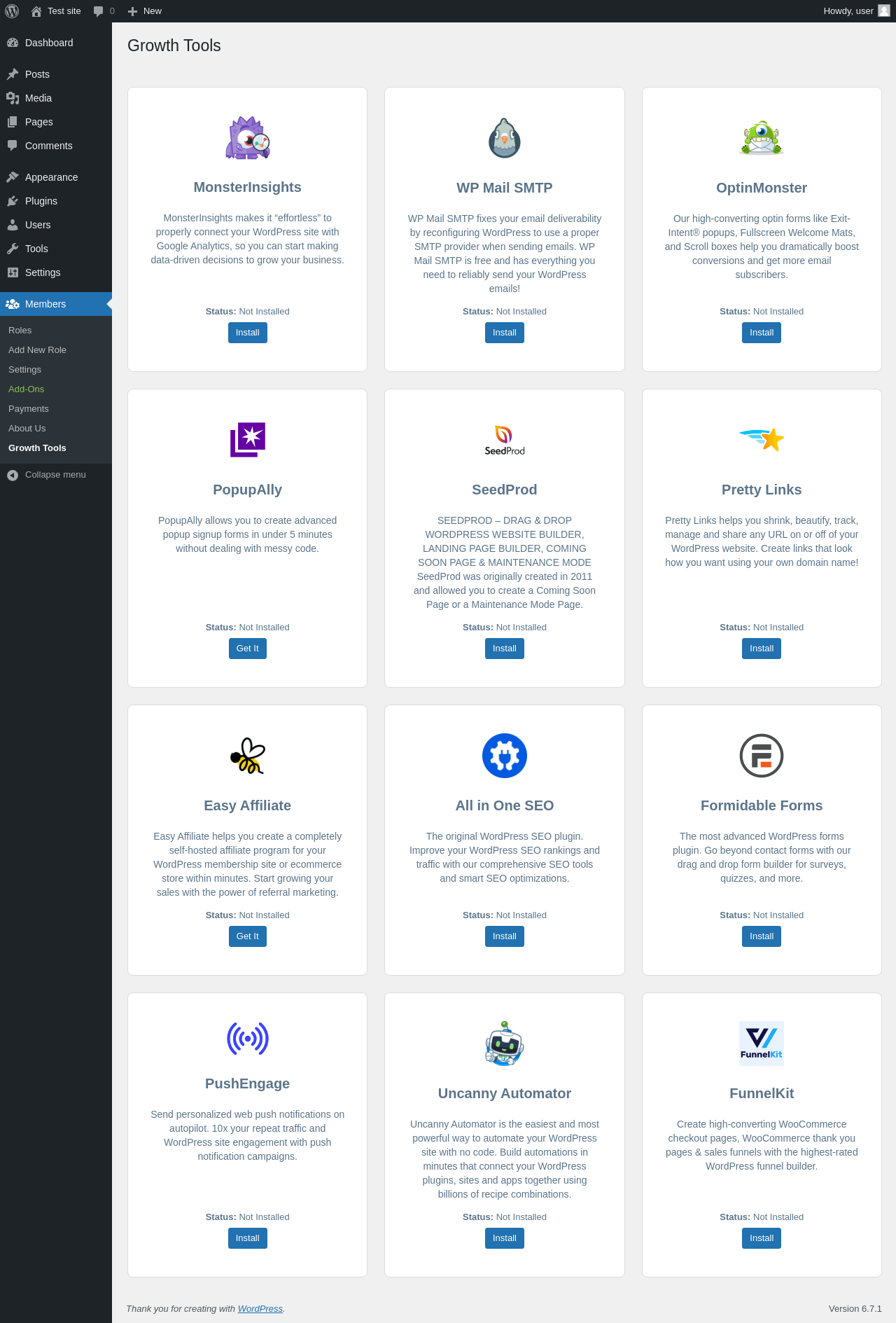
Task: Click the WP Mail SMTP pigeon logo
Action: [x=505, y=138]
